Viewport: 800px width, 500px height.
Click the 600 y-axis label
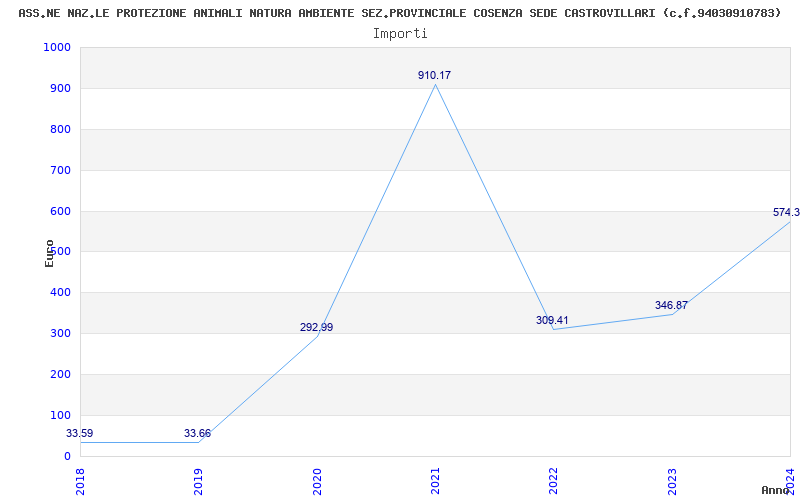60,211
